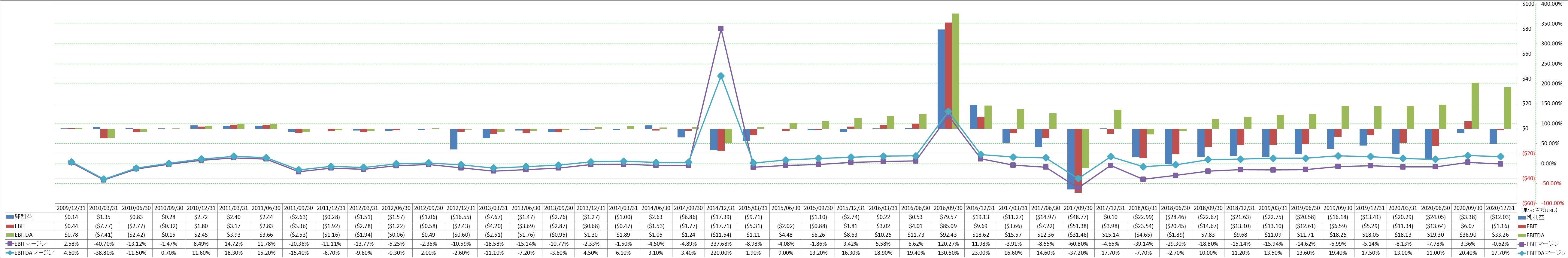Select the EBITDAマージン cell showing 220.00%
This screenshot has width=1568, height=258.
(x=721, y=253)
